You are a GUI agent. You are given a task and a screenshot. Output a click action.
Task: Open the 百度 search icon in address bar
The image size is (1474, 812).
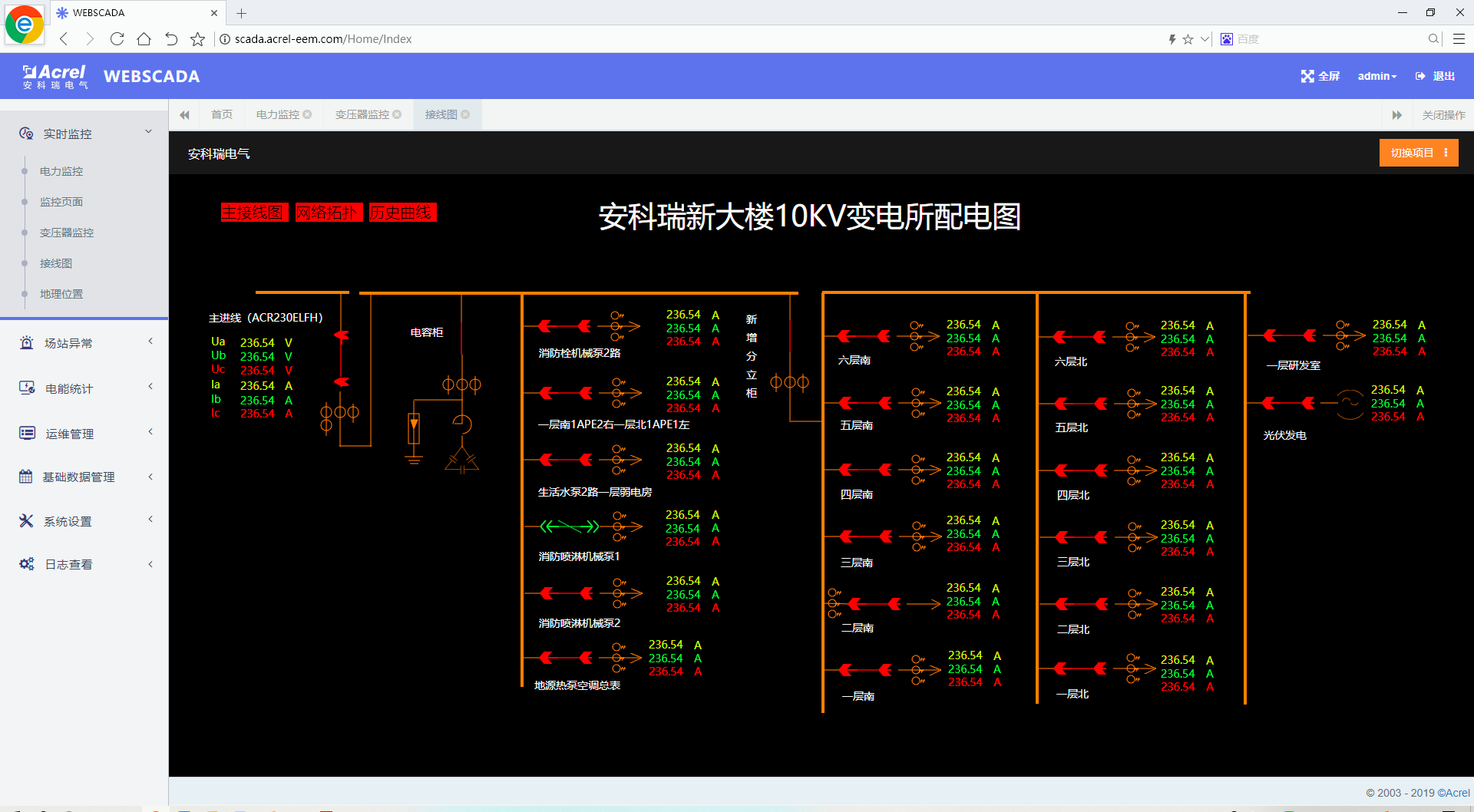click(x=1227, y=38)
